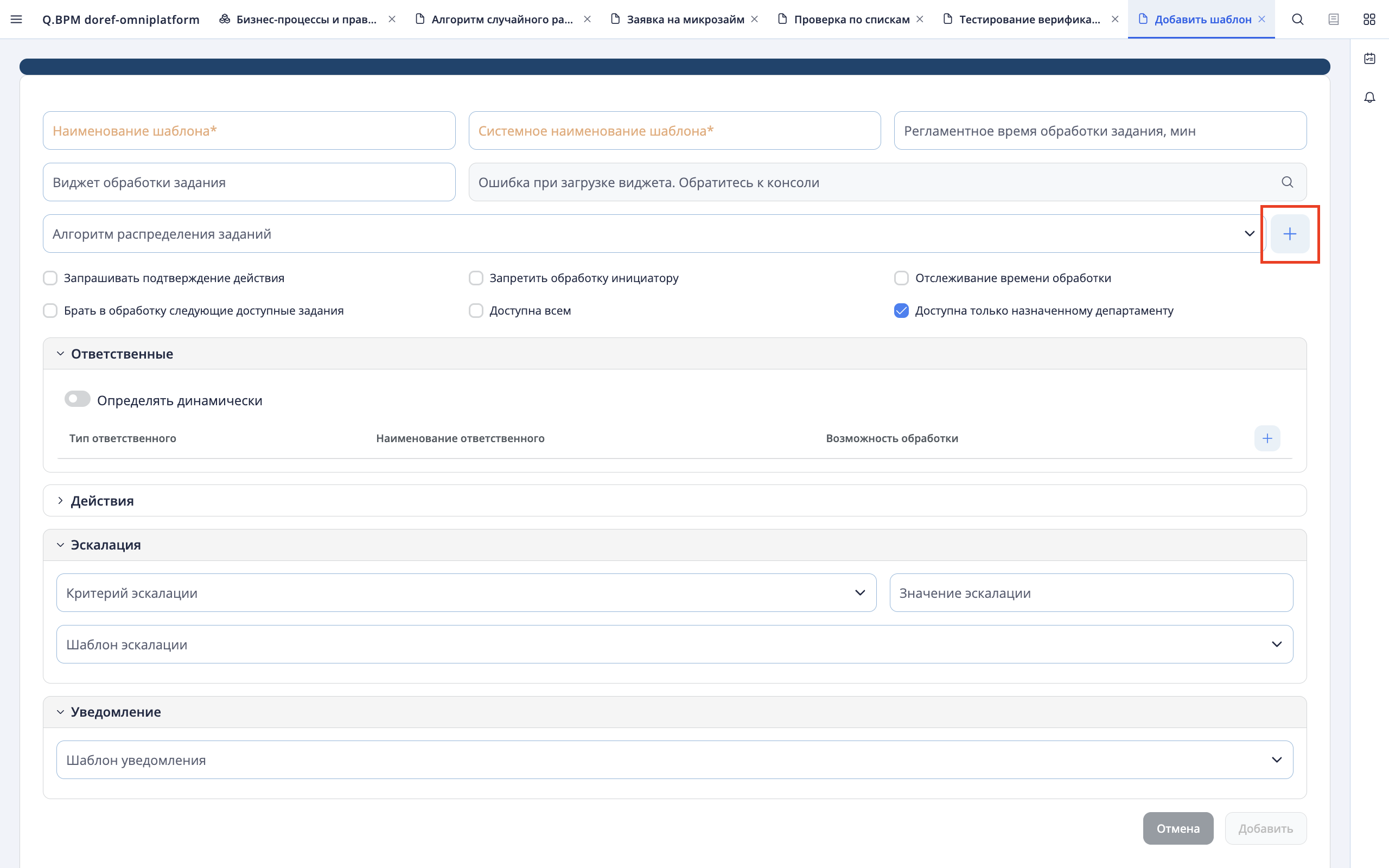Open Алгоритм распределения заданий dropdown

654,234
